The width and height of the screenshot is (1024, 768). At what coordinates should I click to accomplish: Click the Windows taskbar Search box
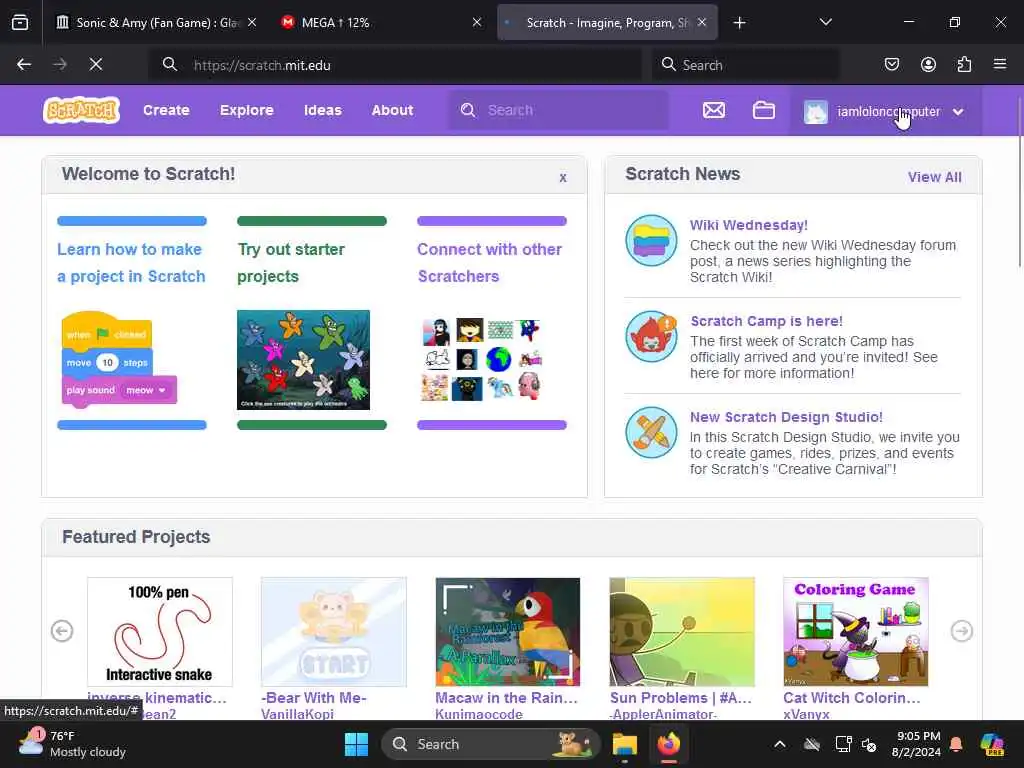(x=490, y=744)
